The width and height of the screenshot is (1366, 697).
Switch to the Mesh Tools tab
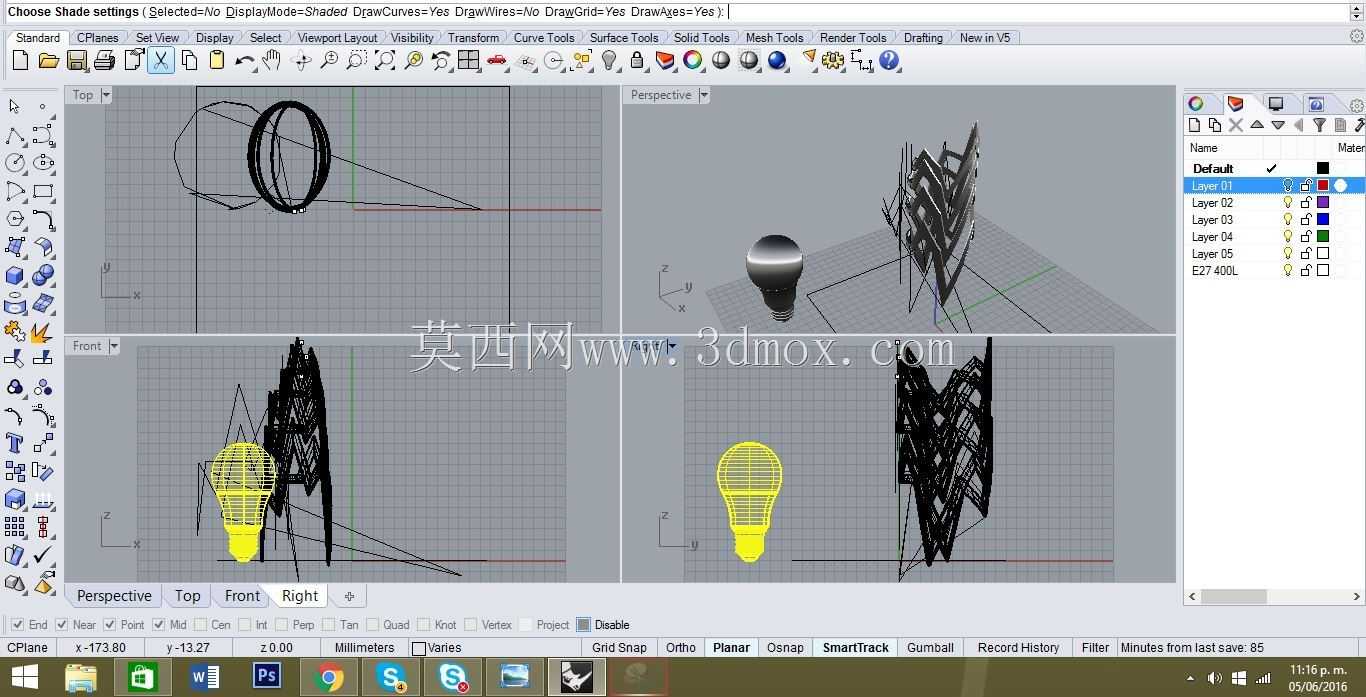(x=774, y=37)
